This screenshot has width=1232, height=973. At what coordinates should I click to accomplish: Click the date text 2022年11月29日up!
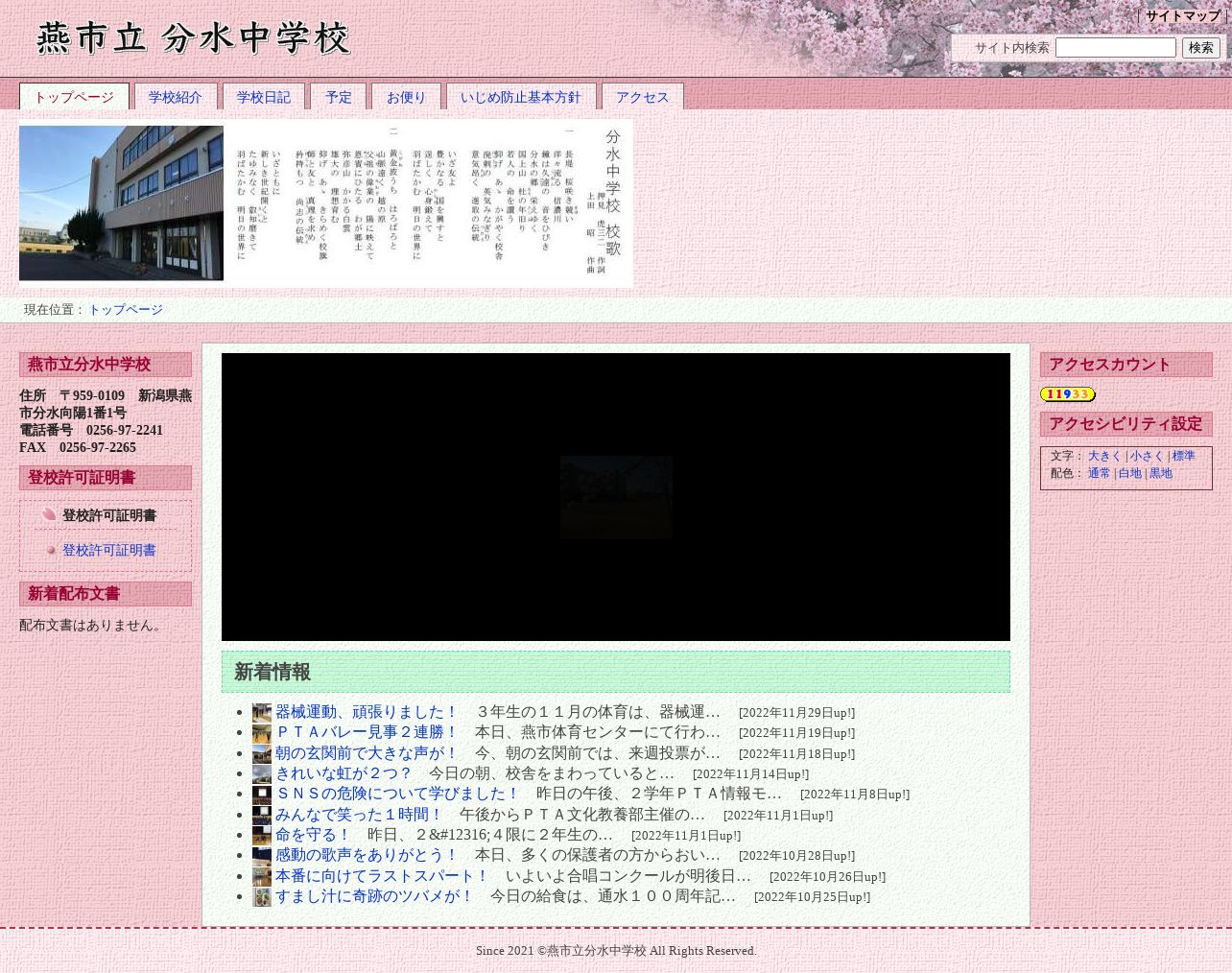(x=796, y=713)
